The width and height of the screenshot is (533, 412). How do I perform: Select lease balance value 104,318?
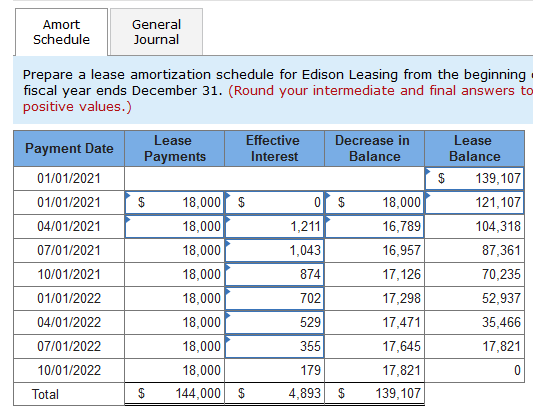[x=475, y=226]
